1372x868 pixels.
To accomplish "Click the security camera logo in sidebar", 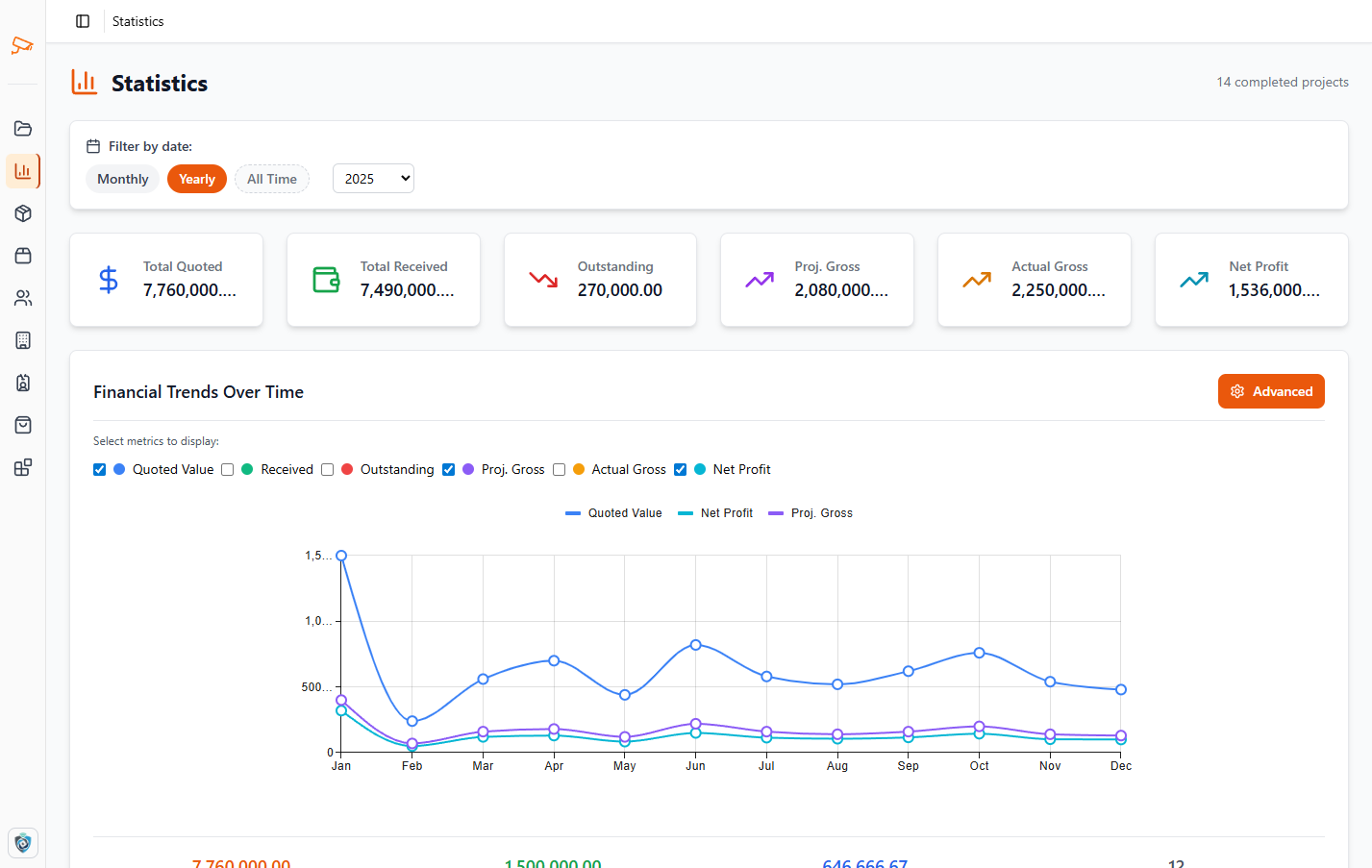I will (22, 45).
